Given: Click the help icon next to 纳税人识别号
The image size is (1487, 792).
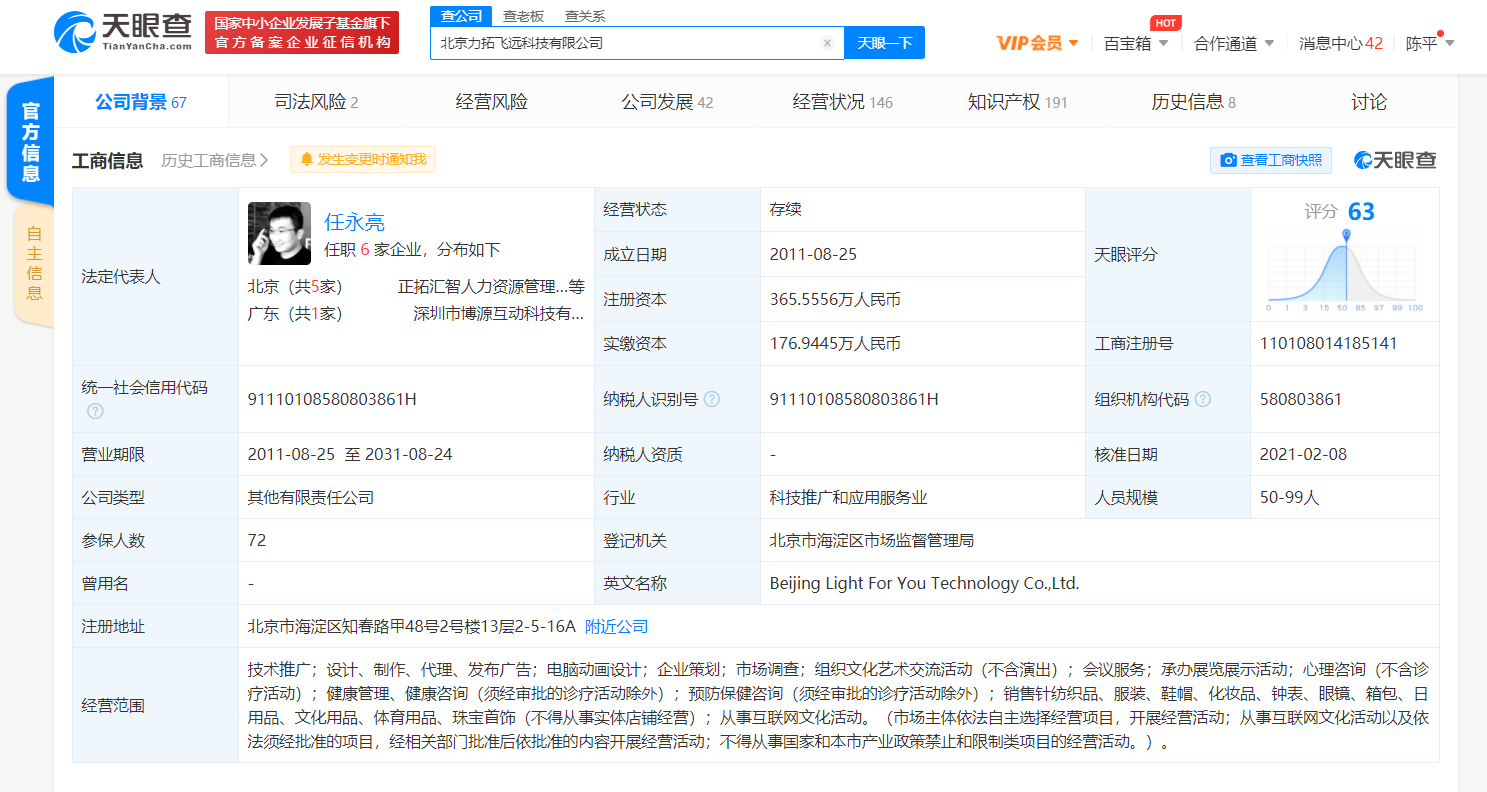Looking at the screenshot, I should coord(712,398).
